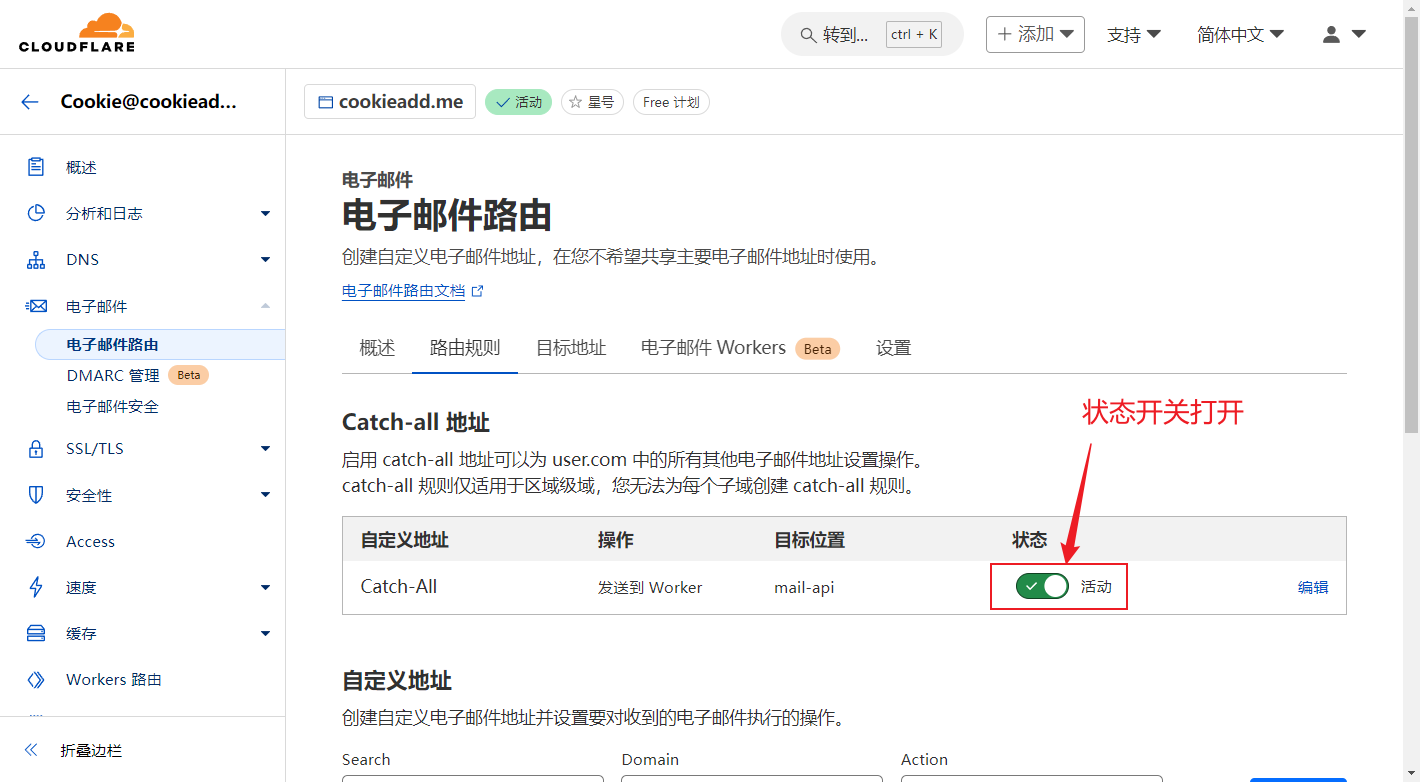Click the Cloudflare logo
This screenshot has width=1420, height=782.
(76, 33)
